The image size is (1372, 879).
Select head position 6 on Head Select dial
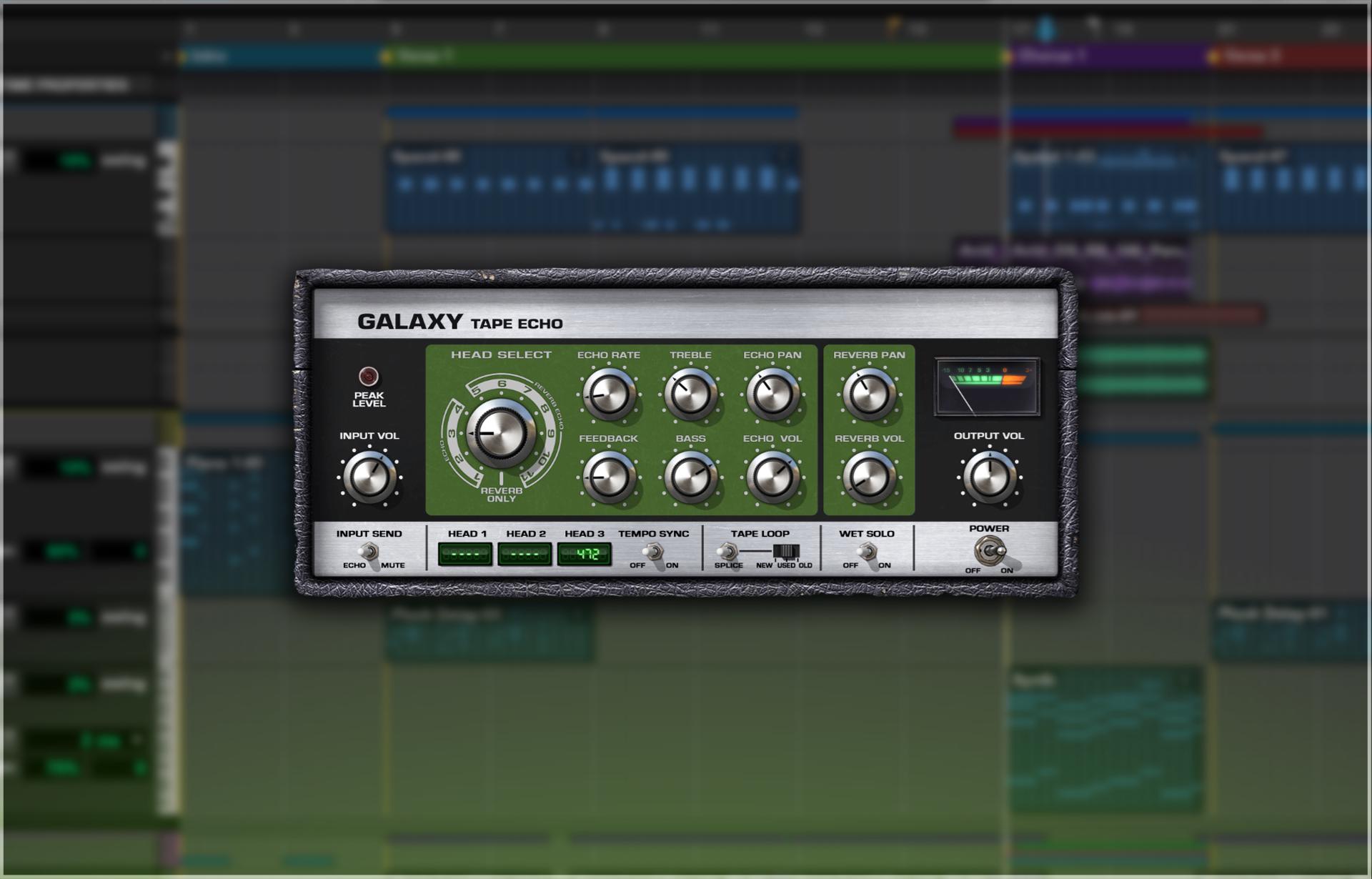[502, 384]
